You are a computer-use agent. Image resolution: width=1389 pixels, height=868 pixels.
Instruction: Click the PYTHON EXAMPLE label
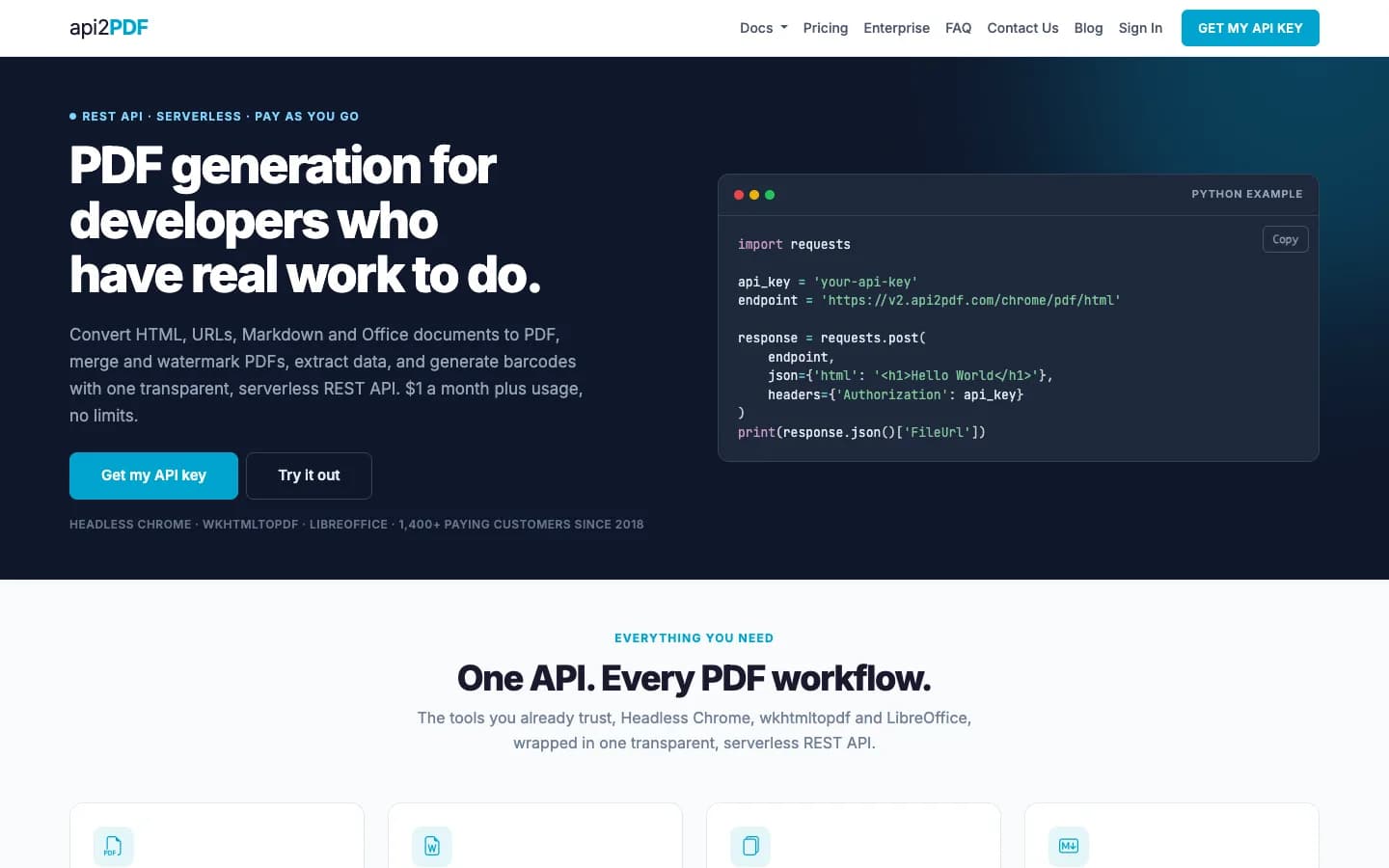point(1246,194)
